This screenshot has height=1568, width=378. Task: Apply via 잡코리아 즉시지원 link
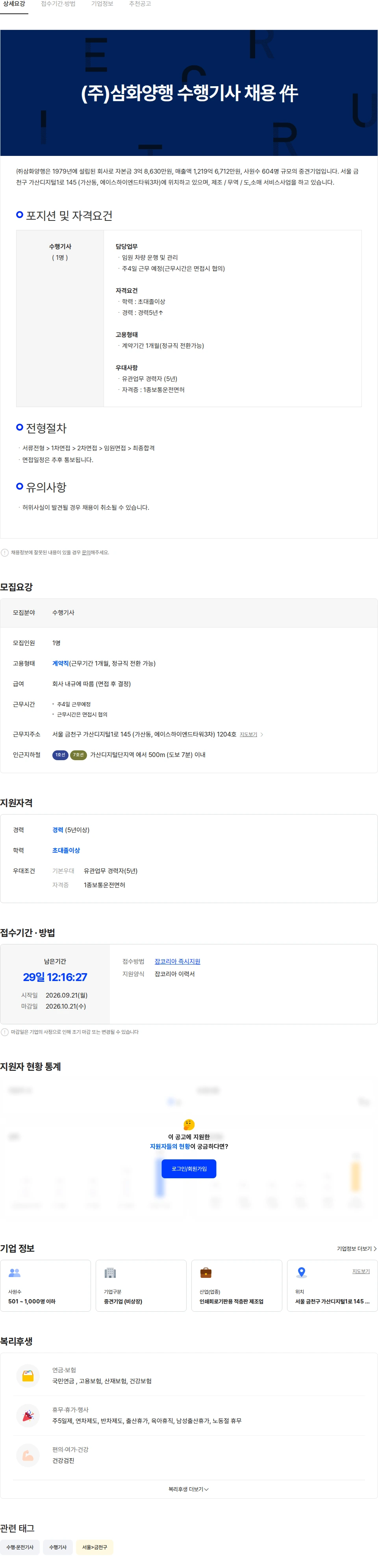[177, 962]
